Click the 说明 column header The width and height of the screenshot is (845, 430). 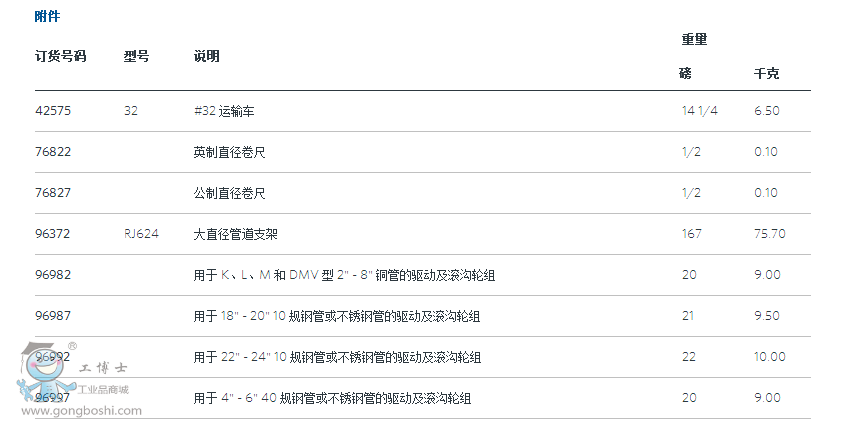207,56
